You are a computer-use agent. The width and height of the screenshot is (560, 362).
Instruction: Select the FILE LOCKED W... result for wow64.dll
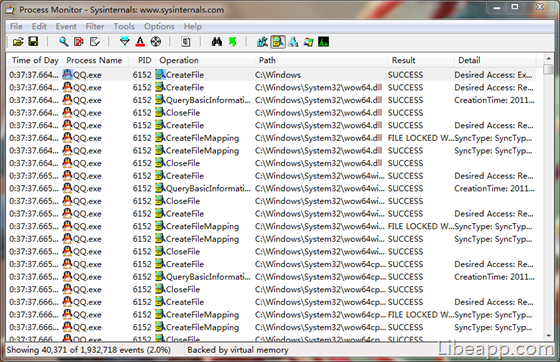(x=421, y=138)
